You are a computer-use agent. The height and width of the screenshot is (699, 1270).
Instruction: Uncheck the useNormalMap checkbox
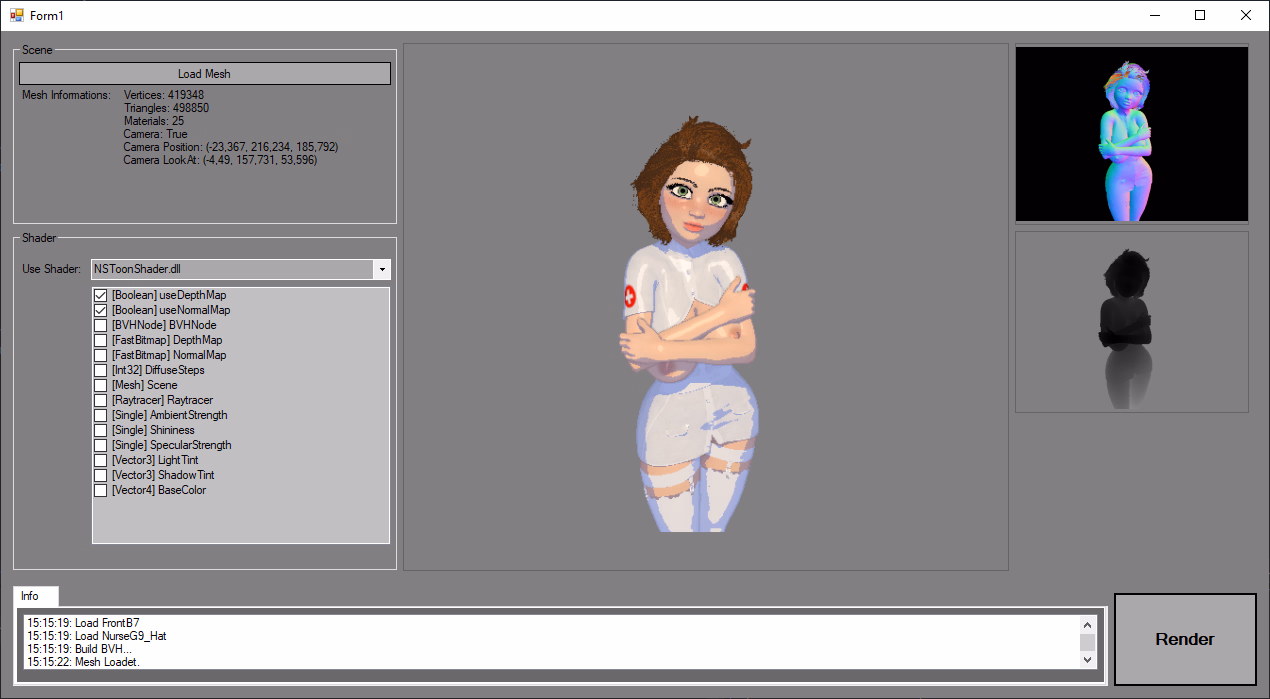[101, 311]
